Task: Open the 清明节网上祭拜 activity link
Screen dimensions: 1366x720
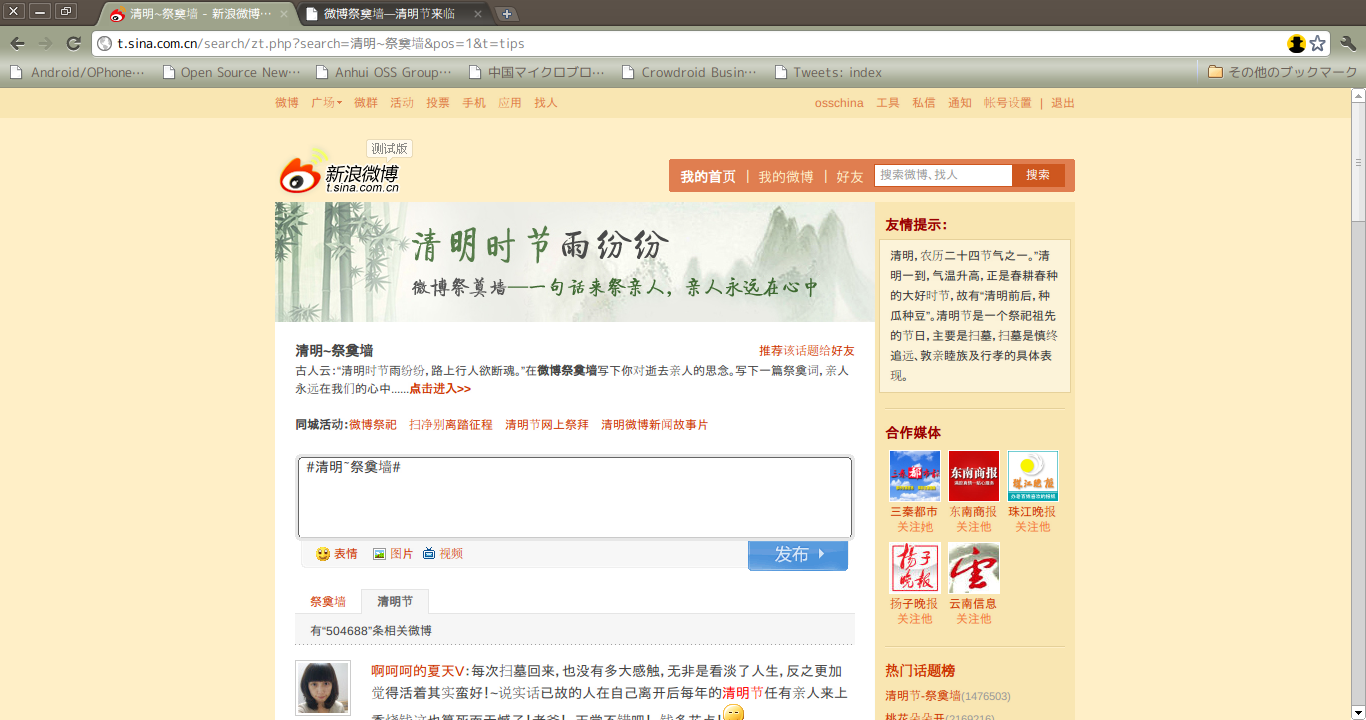Action: pos(547,425)
